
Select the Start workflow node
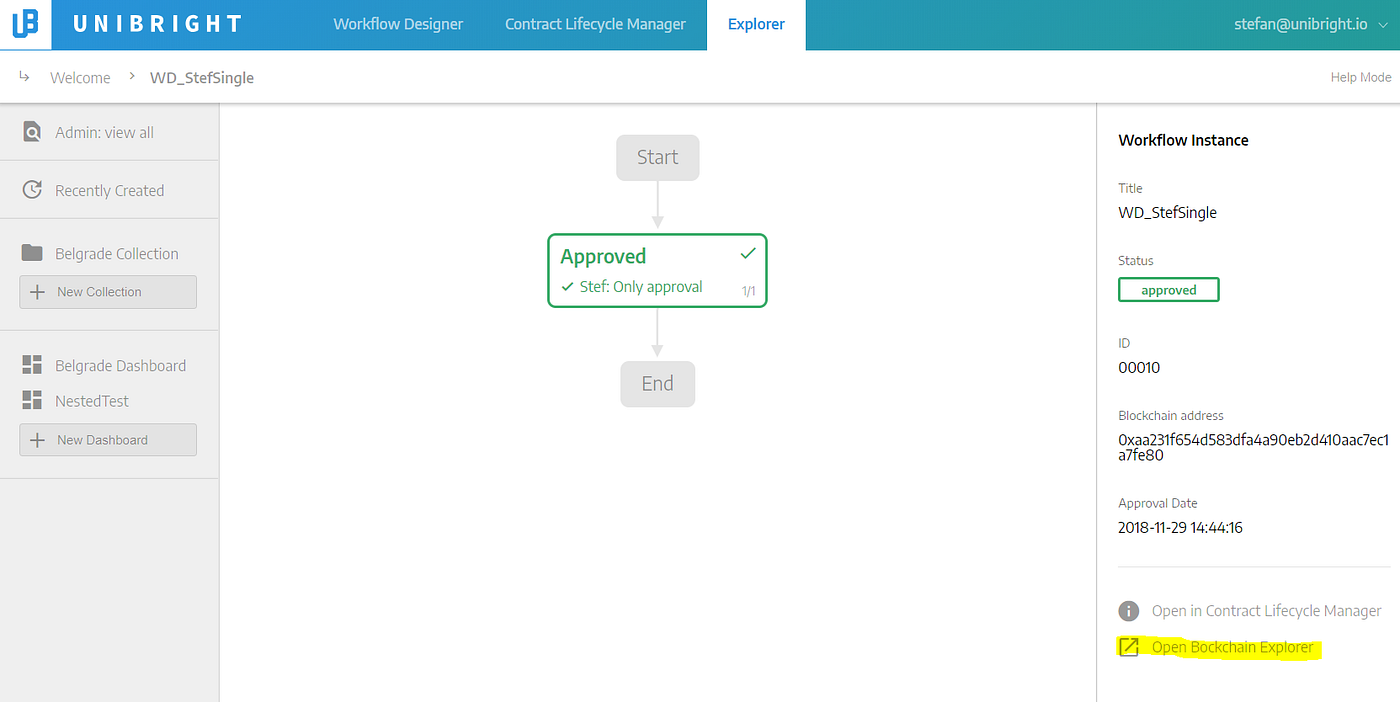657,157
